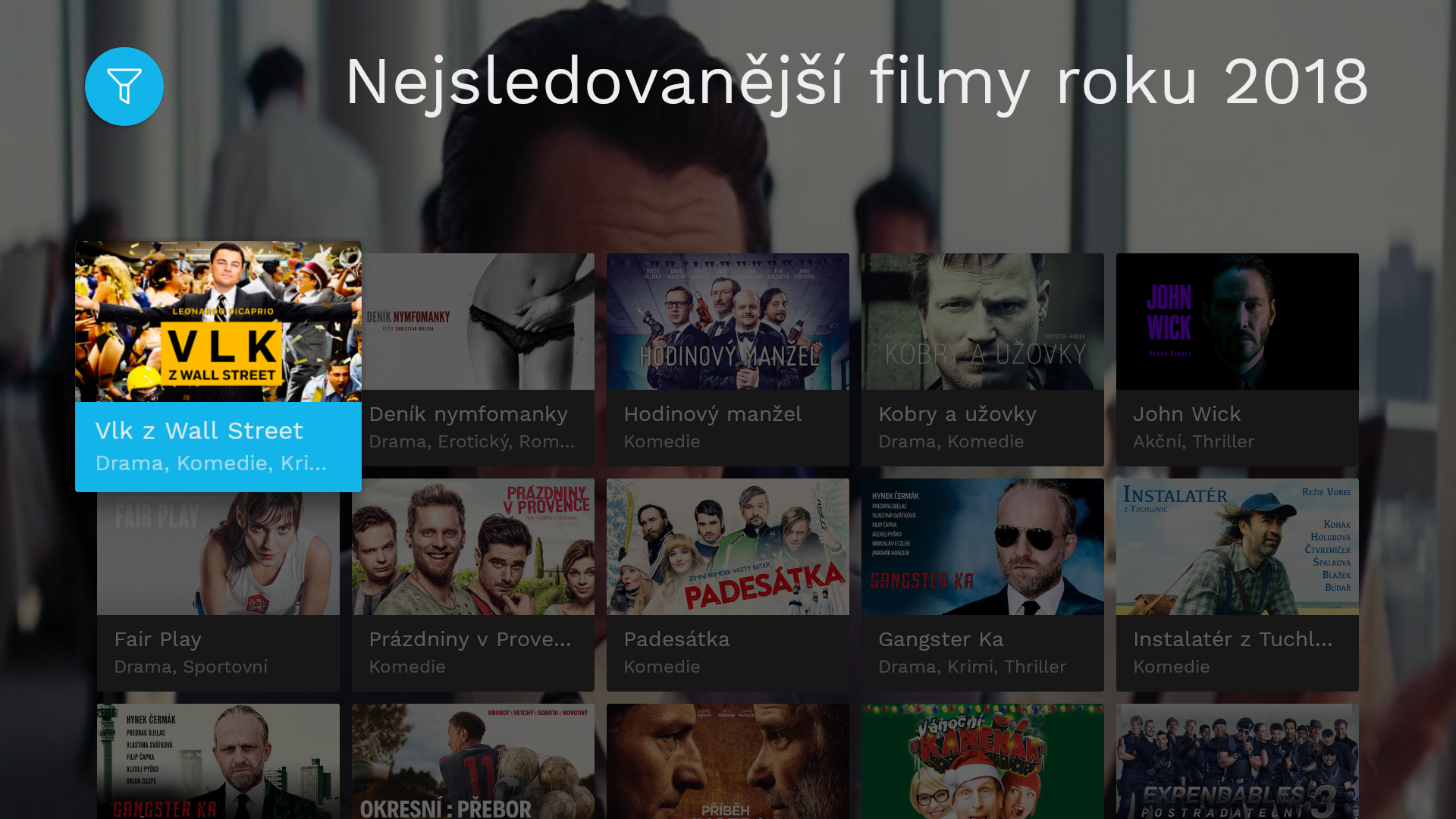The image size is (1456, 819).
Task: Select the Prázdniny v Provence poster
Action: pyautogui.click(x=473, y=547)
